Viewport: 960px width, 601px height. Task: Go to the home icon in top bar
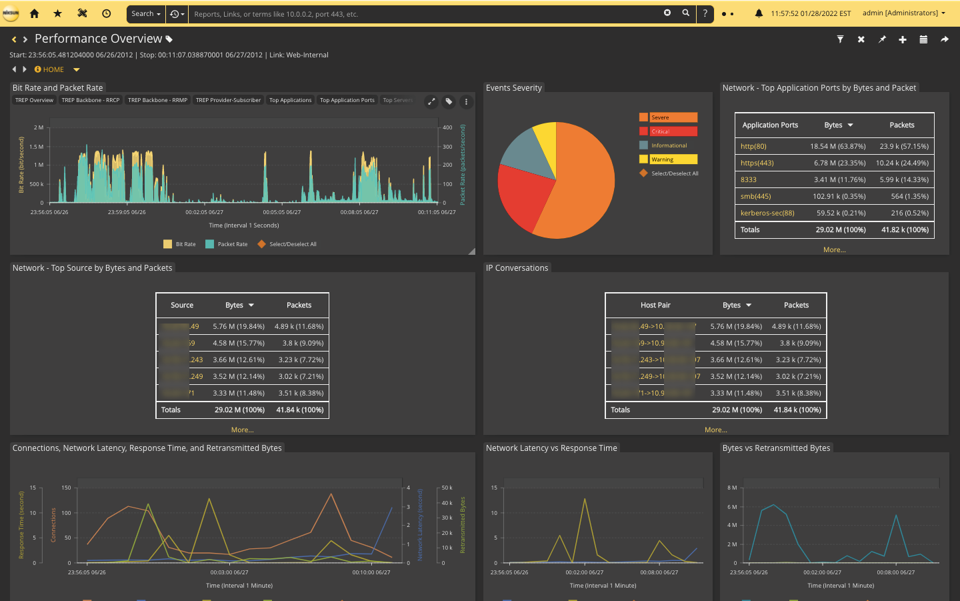[34, 14]
